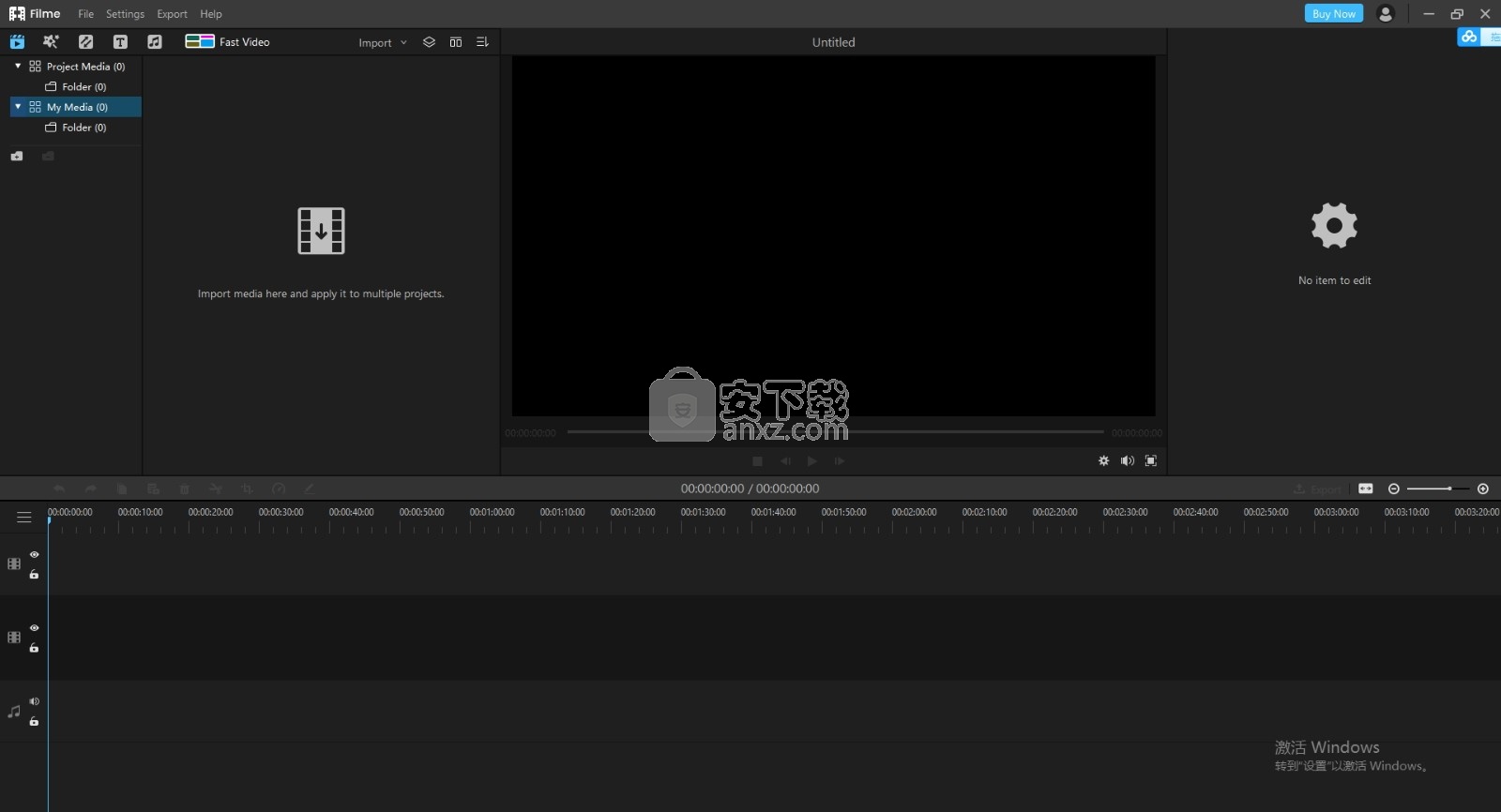Screen dimensions: 1501x812
Task: Open the Text titles panel icon
Action: (120, 41)
